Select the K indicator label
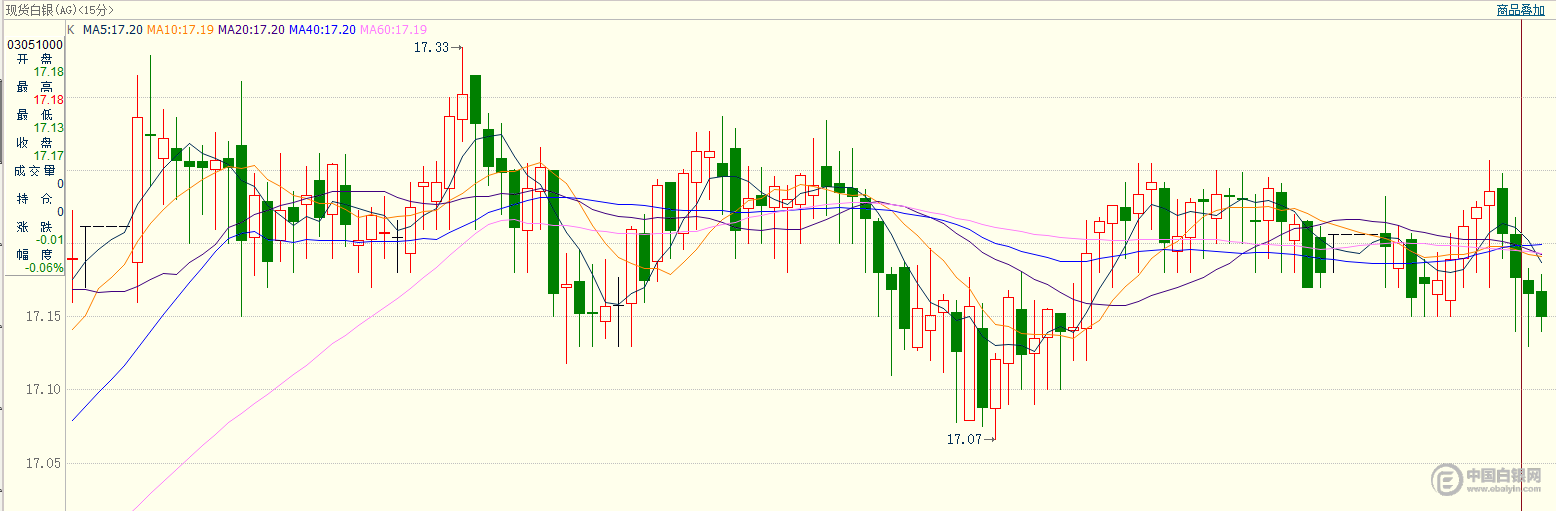The height and width of the screenshot is (511, 1556). click(x=70, y=30)
